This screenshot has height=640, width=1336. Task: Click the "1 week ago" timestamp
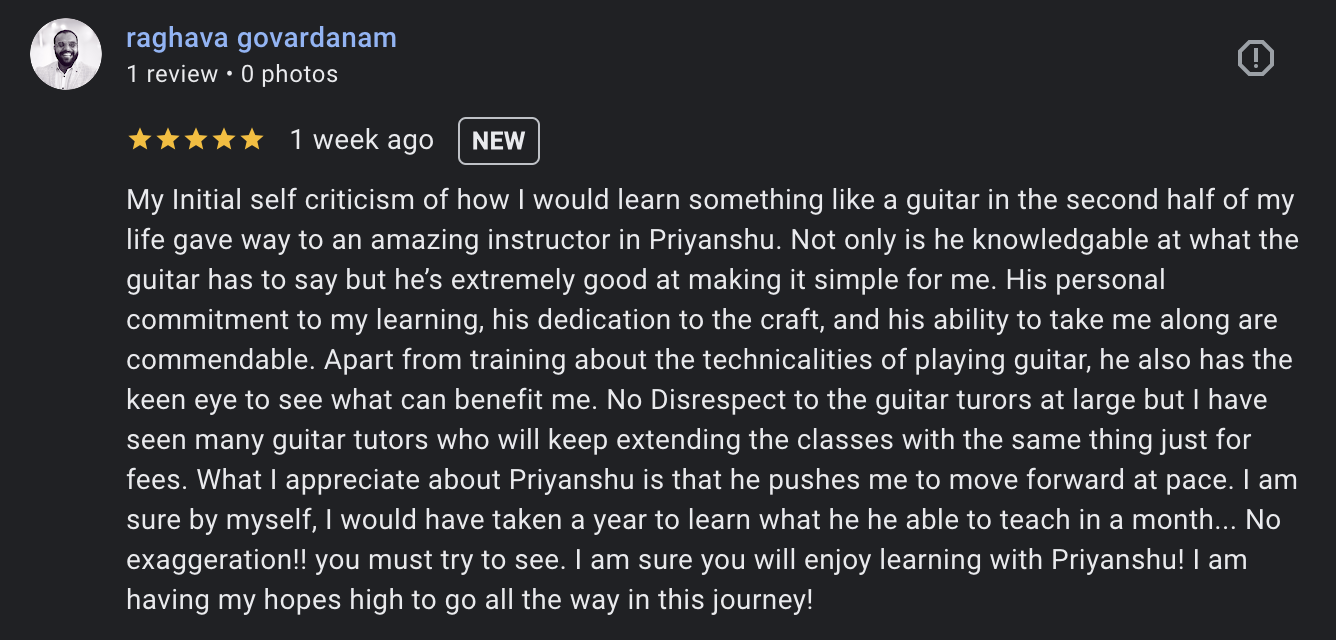pyautogui.click(x=362, y=140)
